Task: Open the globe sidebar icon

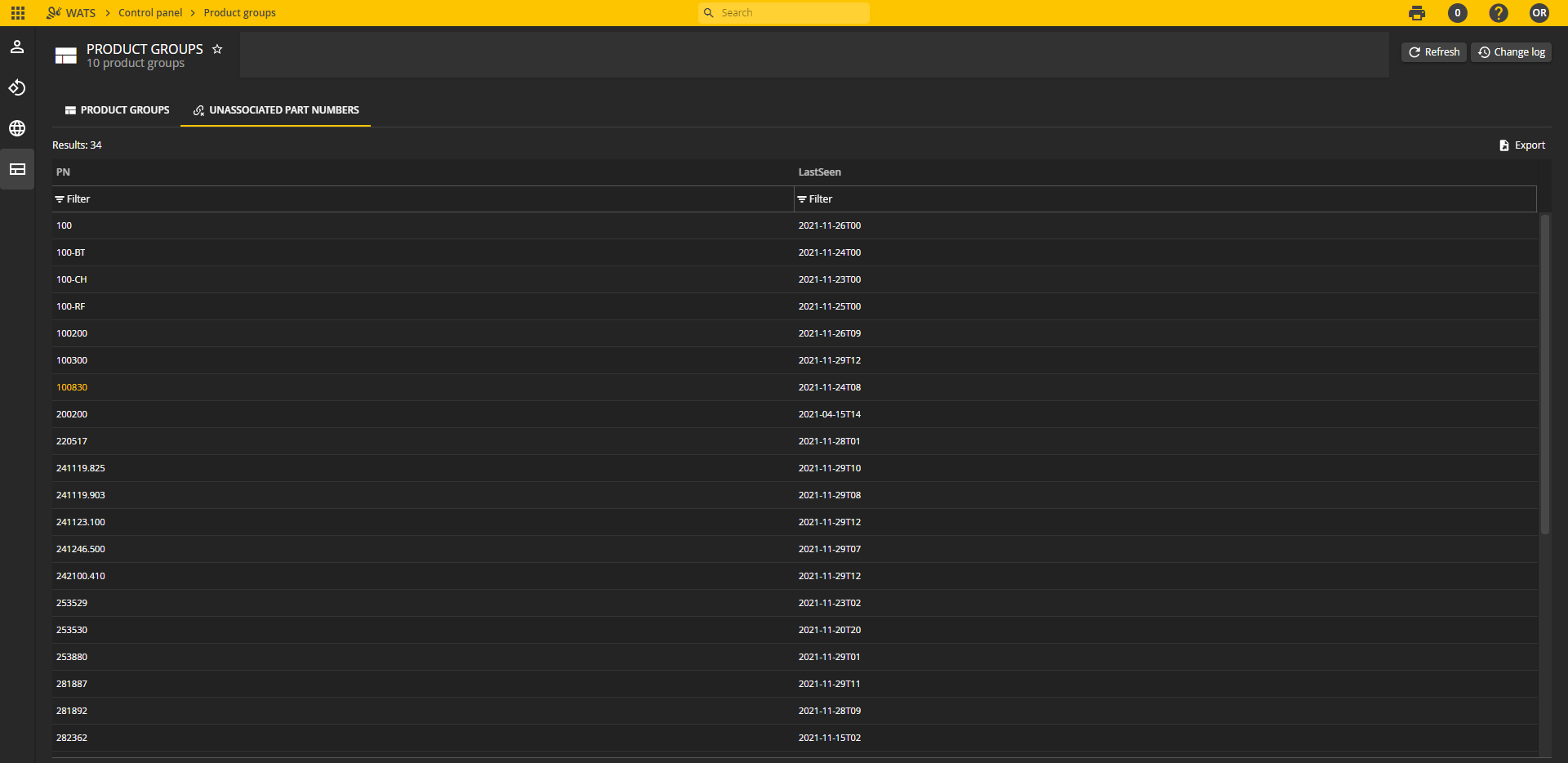Action: [x=17, y=128]
